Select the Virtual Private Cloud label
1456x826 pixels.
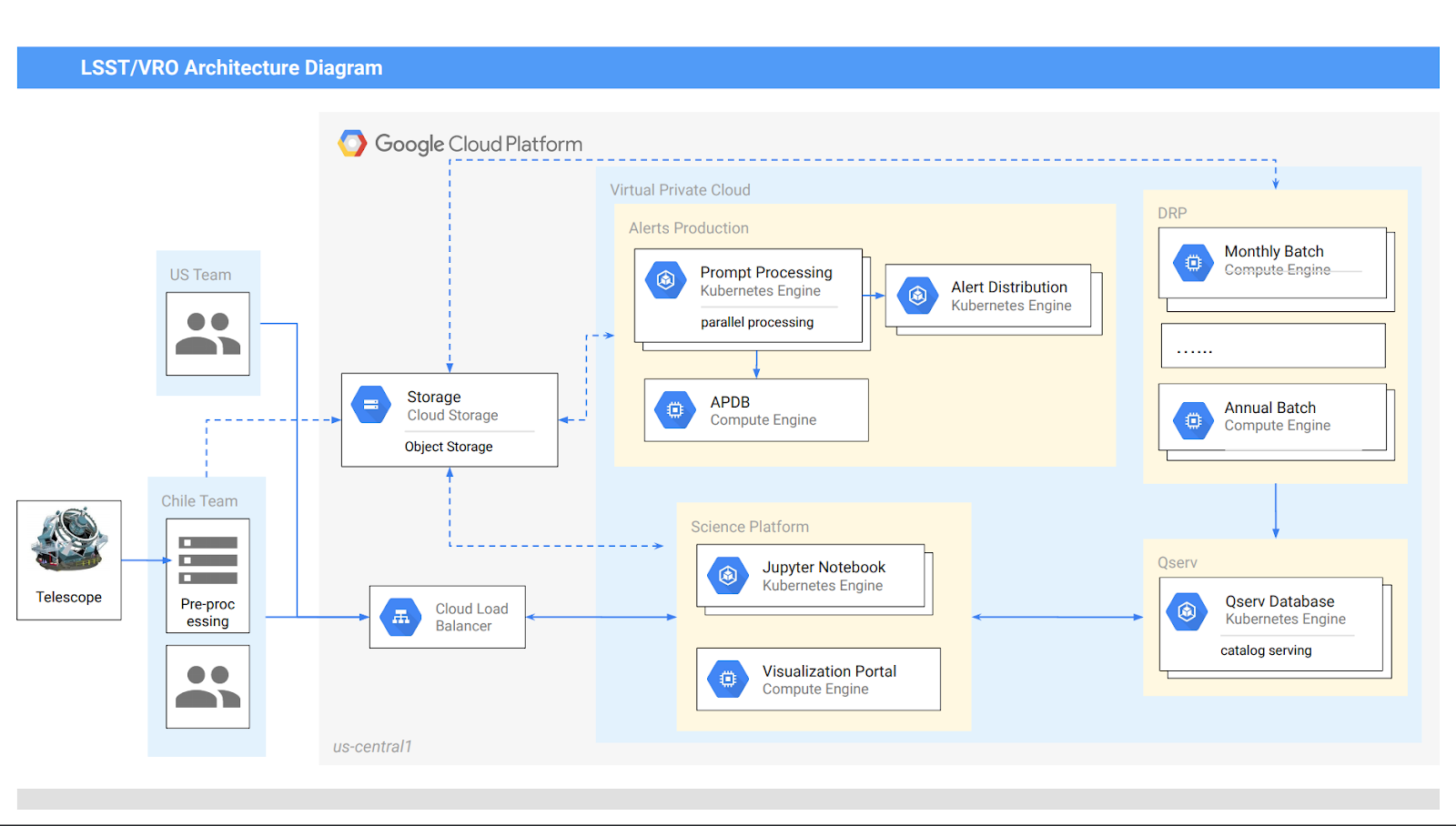(680, 190)
